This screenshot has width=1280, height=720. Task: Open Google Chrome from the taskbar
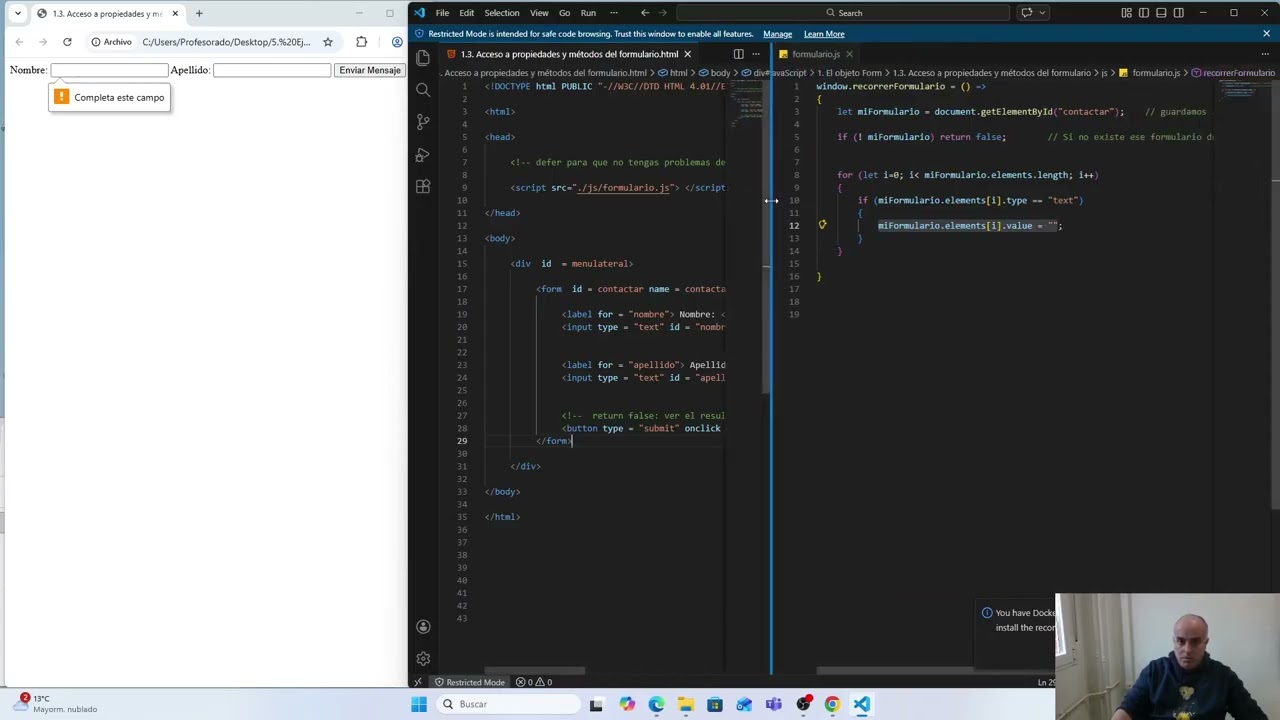832,704
